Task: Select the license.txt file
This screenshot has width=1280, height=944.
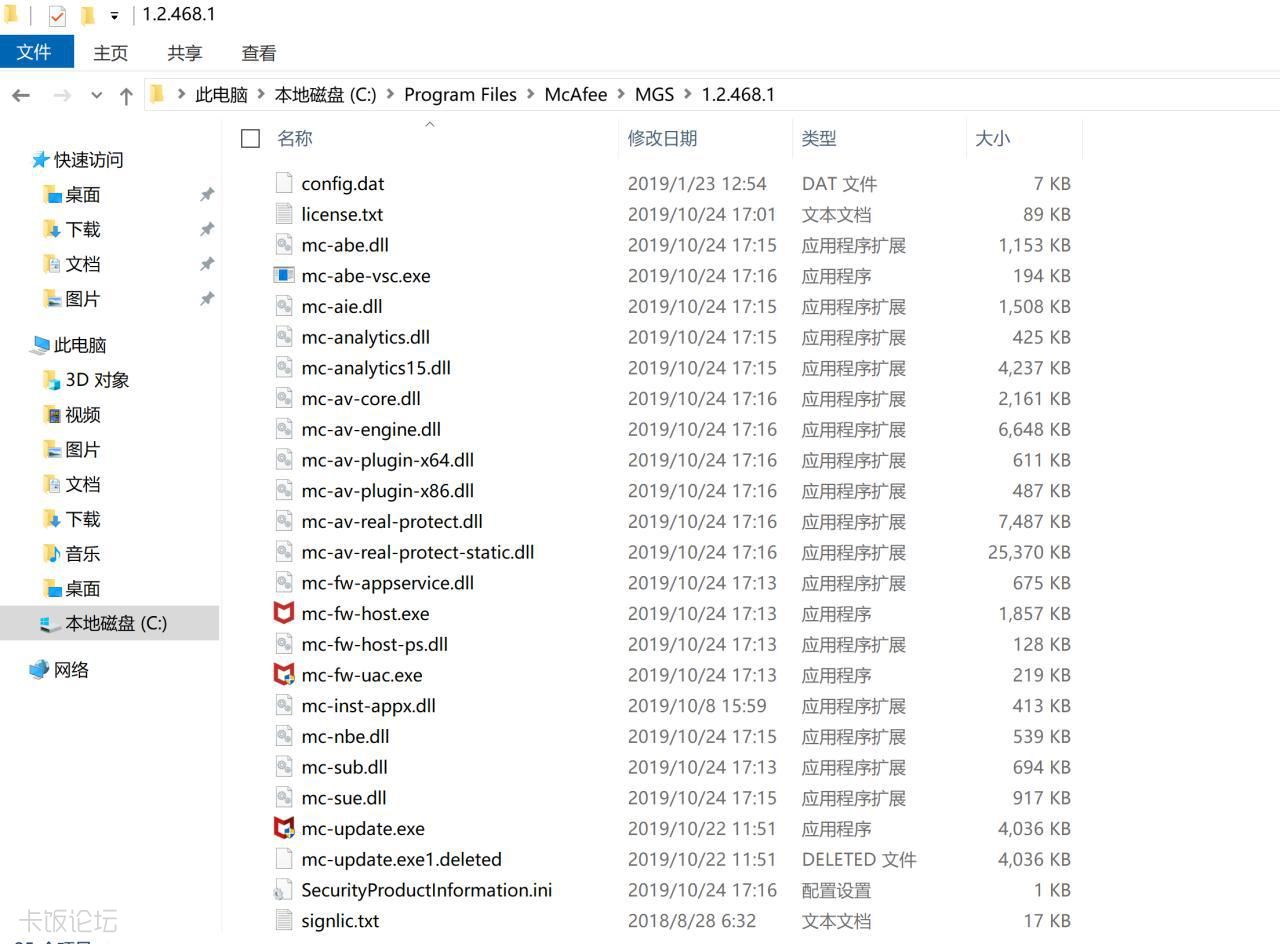Action: point(342,214)
